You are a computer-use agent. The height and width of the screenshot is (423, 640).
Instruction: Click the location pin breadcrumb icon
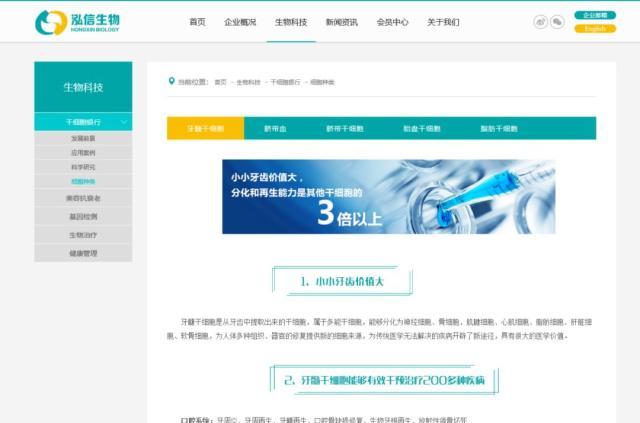(171, 81)
